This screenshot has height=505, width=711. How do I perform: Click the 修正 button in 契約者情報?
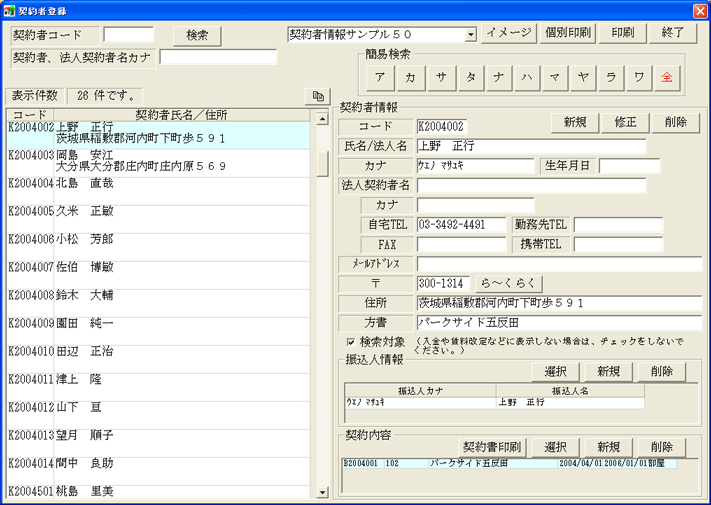[626, 122]
